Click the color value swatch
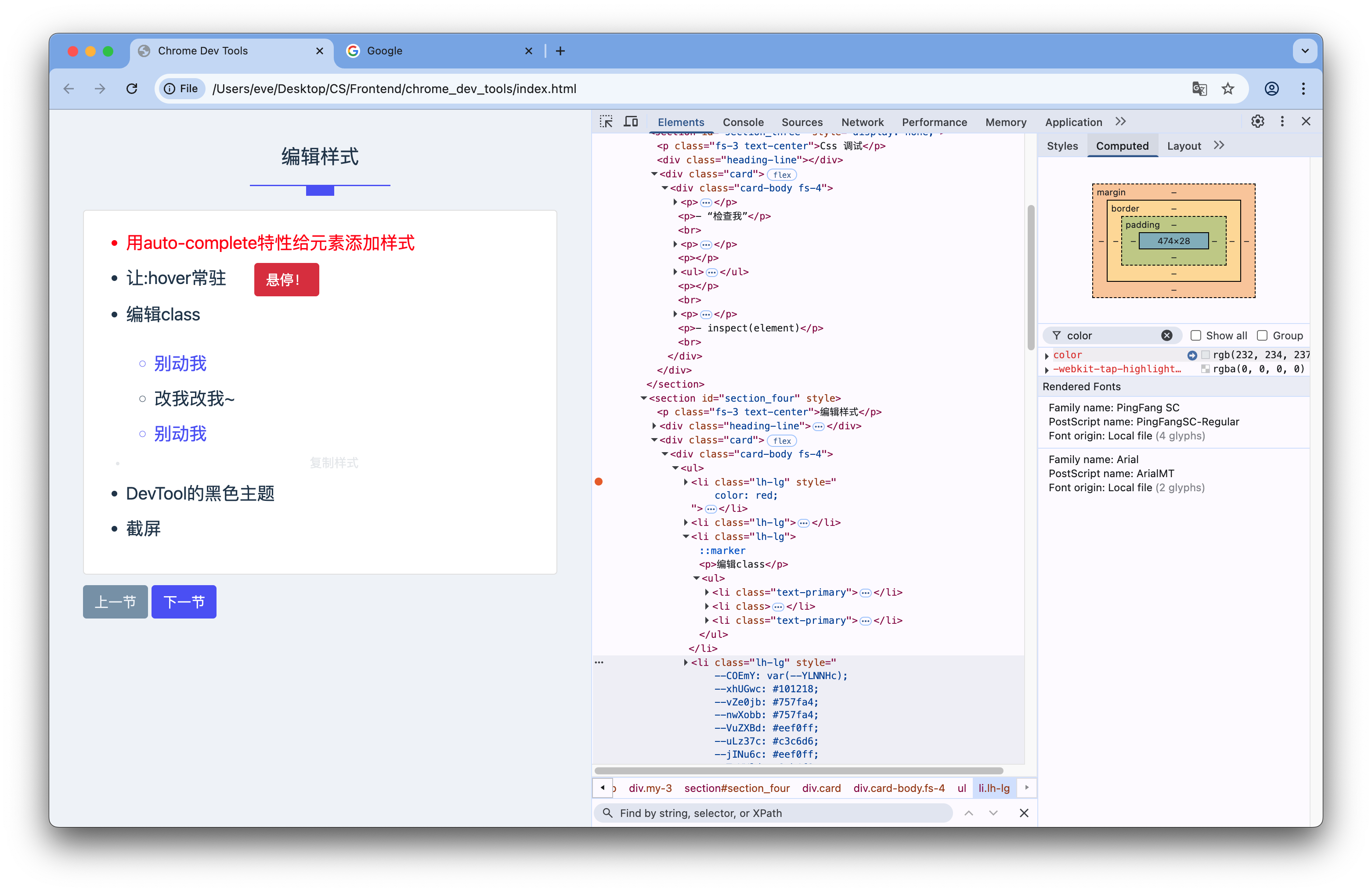The width and height of the screenshot is (1372, 892). point(1206,355)
